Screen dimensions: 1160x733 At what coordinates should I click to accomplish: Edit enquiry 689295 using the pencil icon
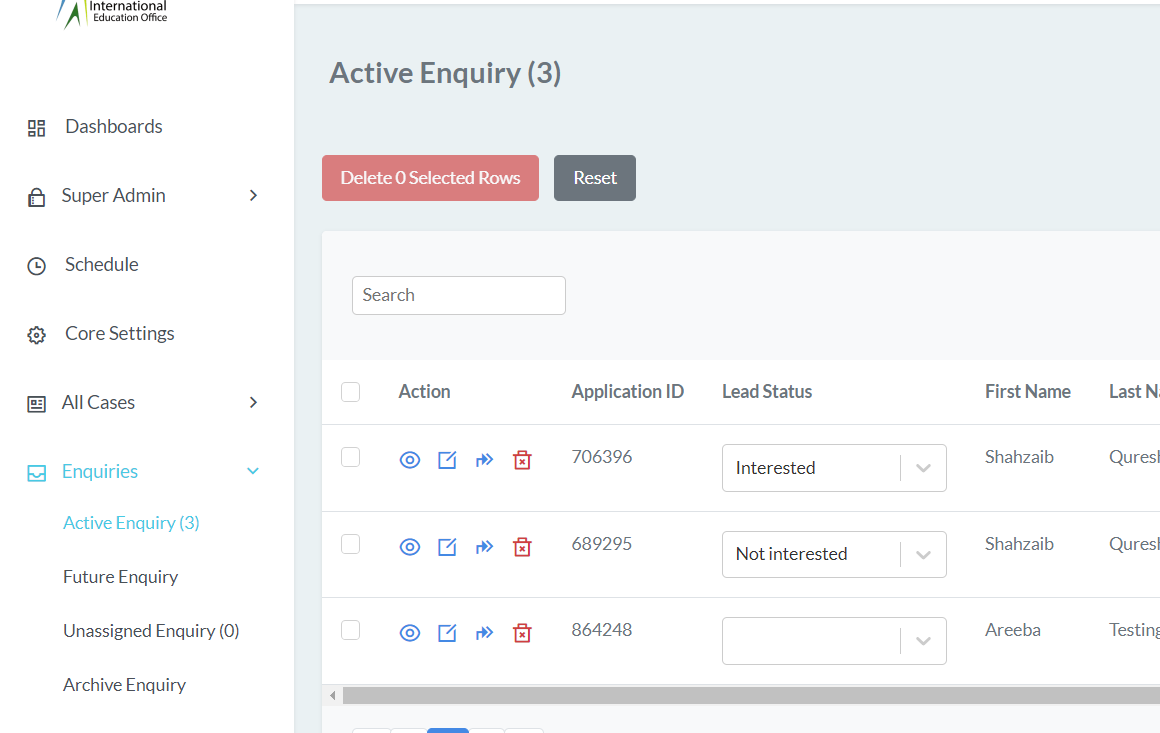tap(447, 547)
